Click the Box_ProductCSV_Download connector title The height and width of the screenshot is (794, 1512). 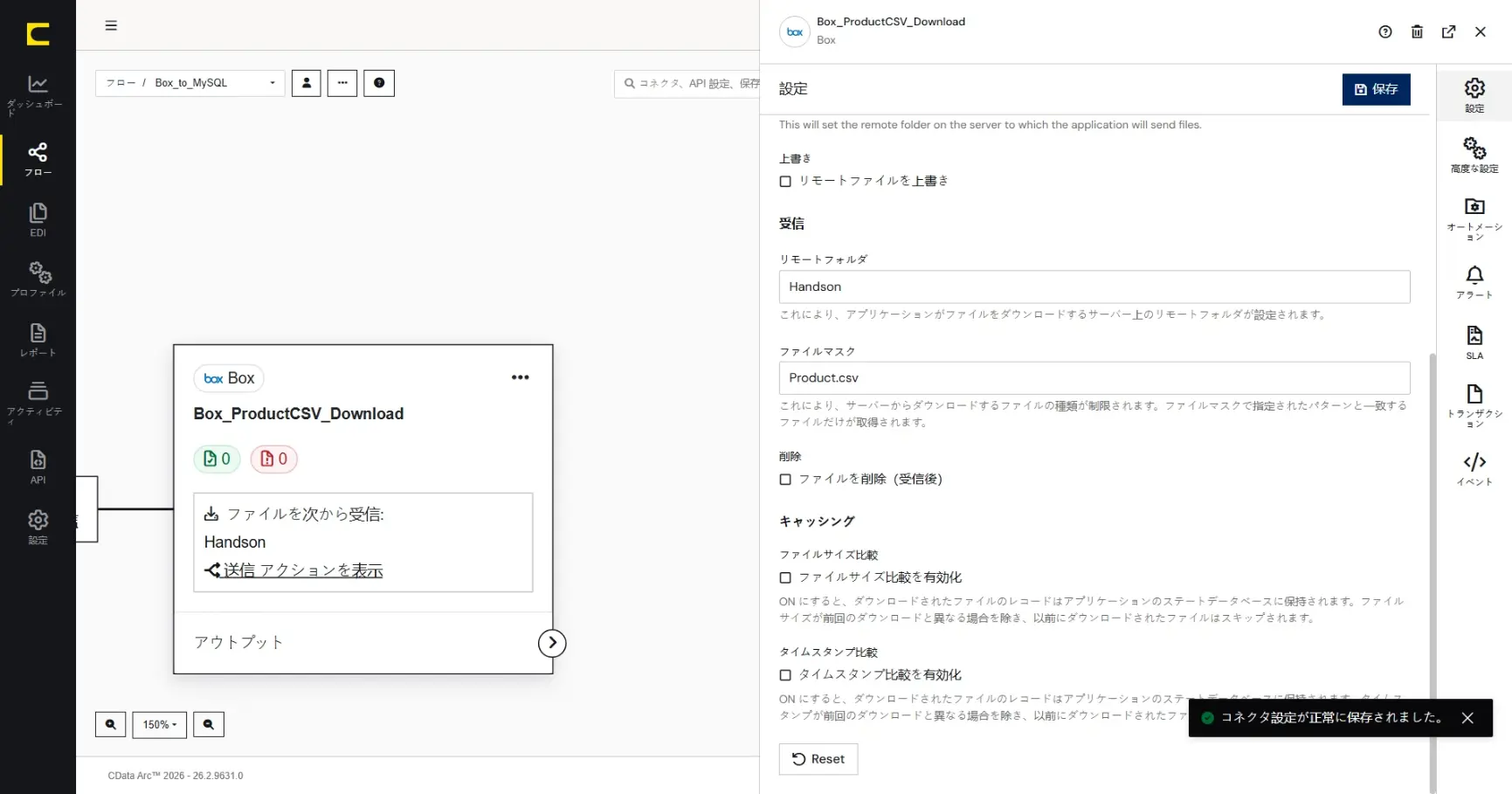pos(299,414)
